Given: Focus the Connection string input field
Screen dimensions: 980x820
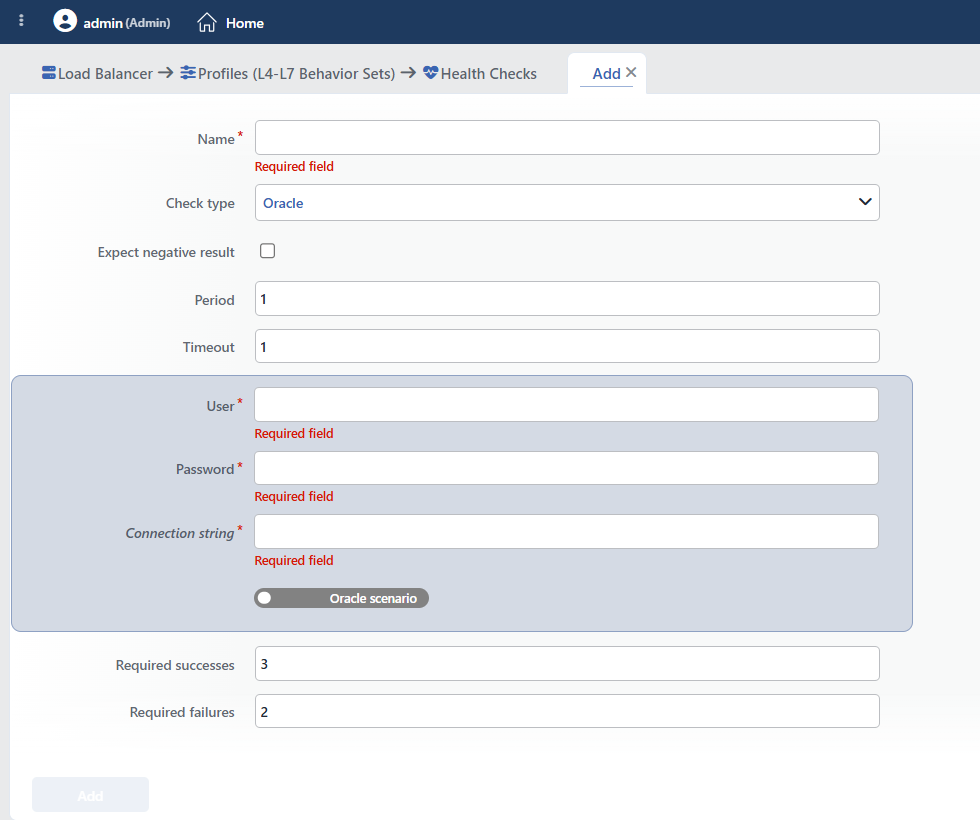Looking at the screenshot, I should click(x=566, y=532).
